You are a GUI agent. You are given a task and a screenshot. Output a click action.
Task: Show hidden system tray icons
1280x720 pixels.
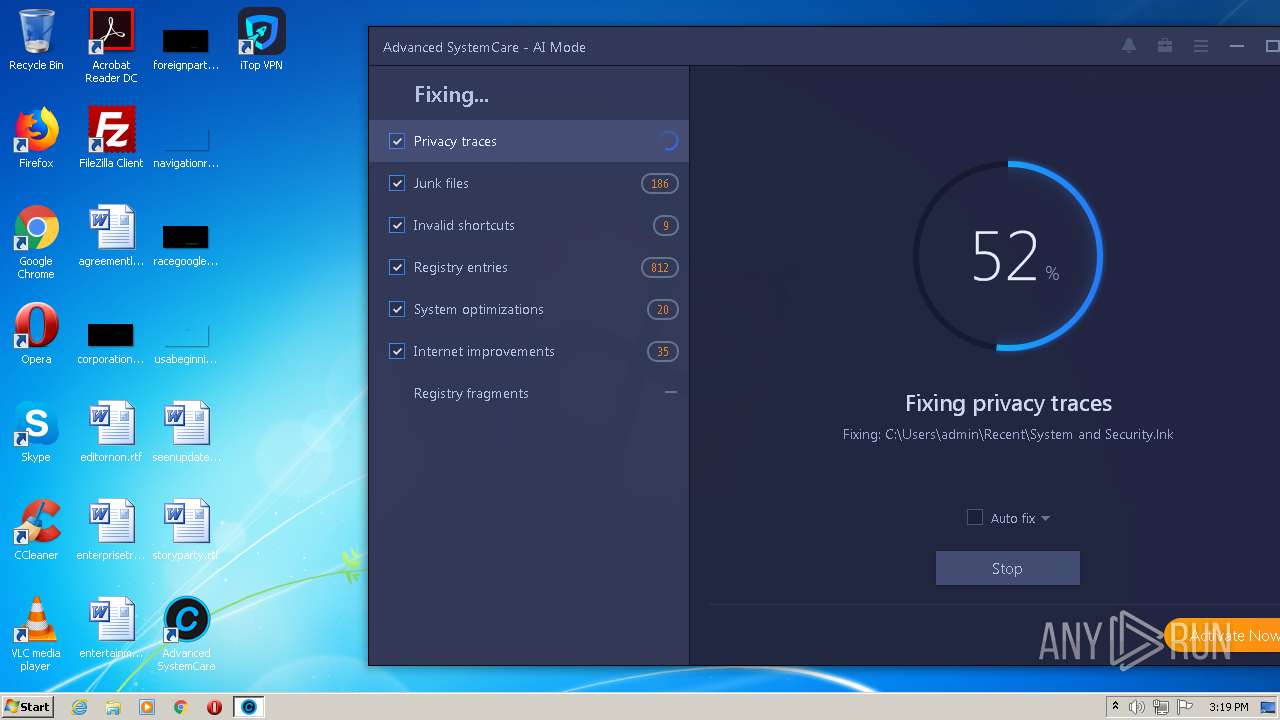[x=1115, y=707]
